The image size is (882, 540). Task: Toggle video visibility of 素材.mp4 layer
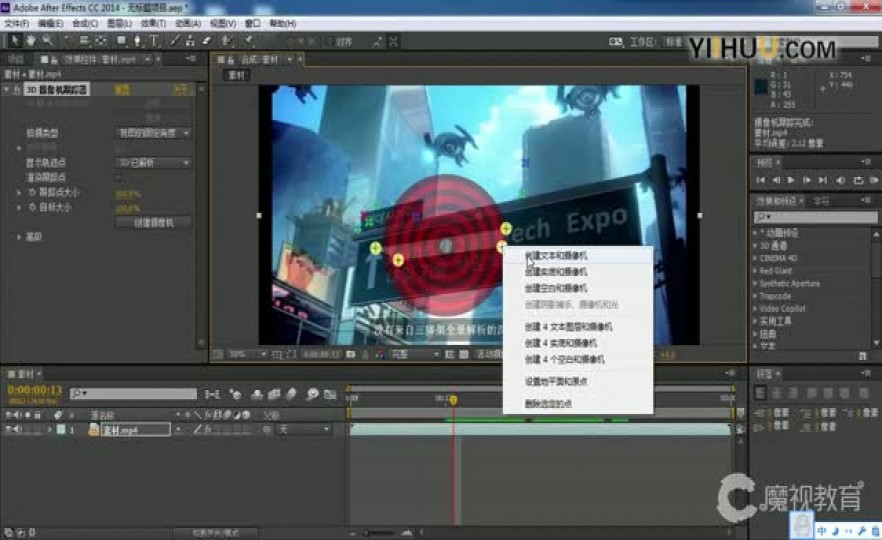click(x=8, y=429)
